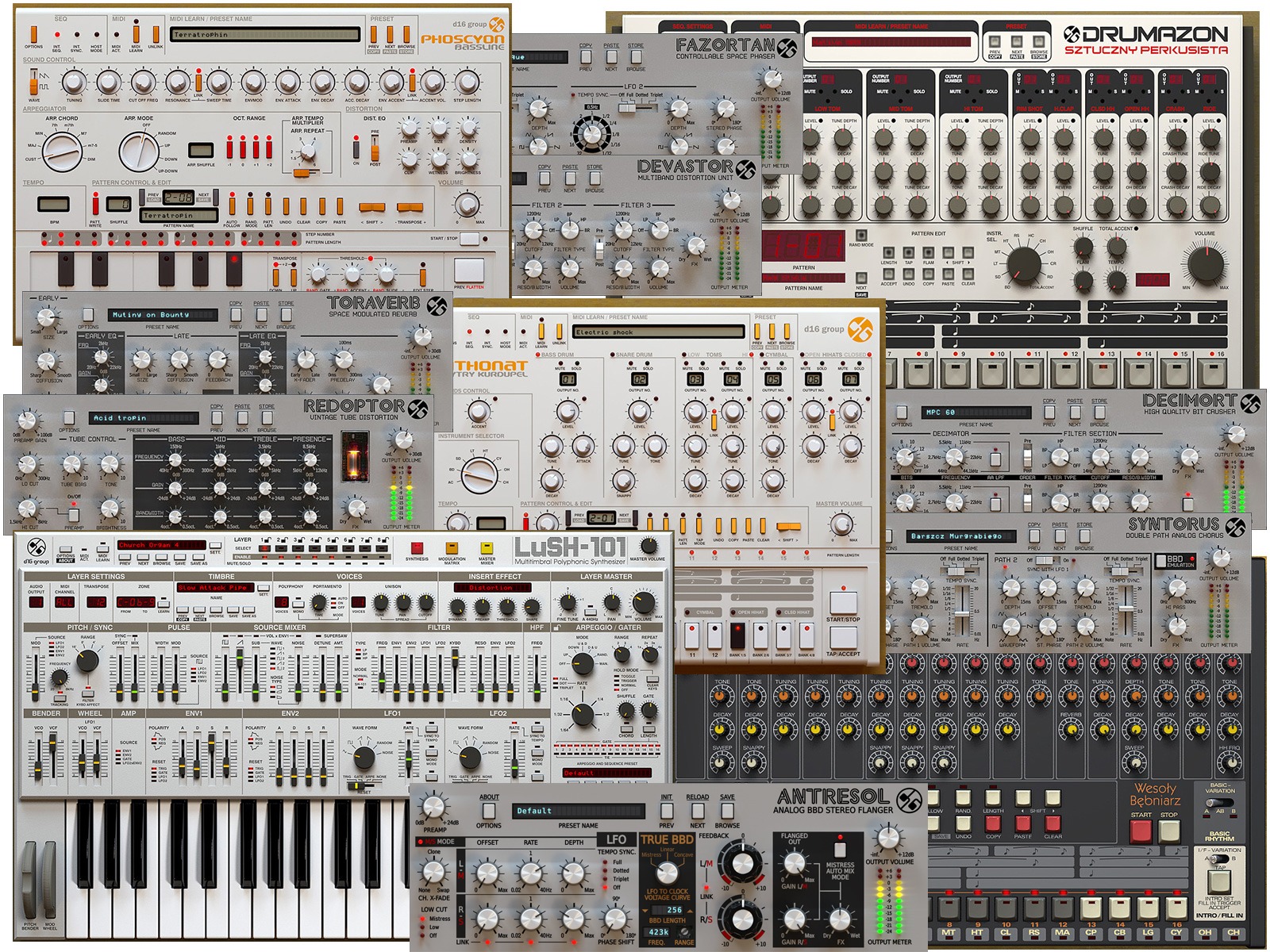
Task: Click the Phoscyon preset name display TerratroPhin
Action: [x=266, y=34]
